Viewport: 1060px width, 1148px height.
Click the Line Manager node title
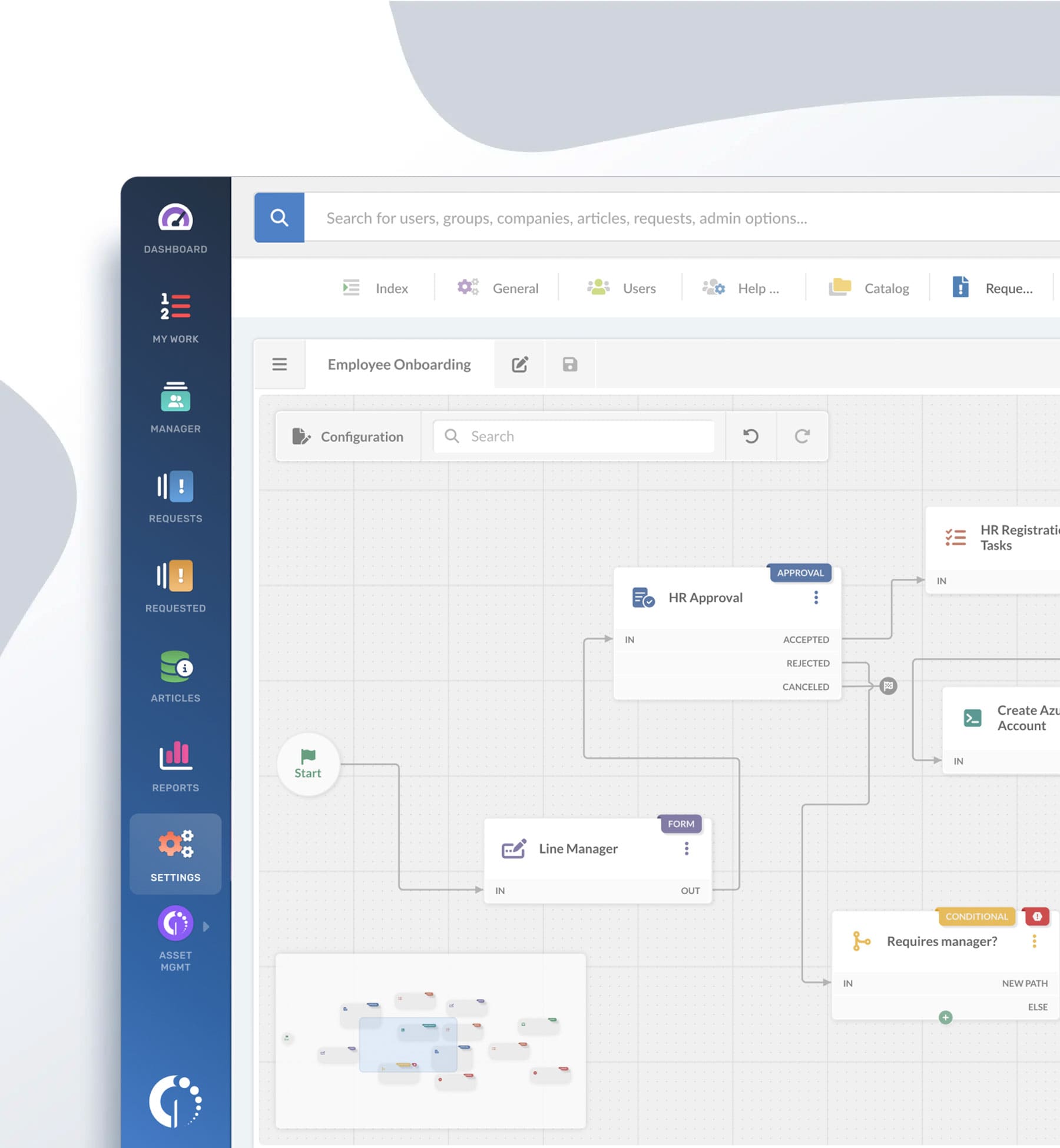(x=578, y=848)
